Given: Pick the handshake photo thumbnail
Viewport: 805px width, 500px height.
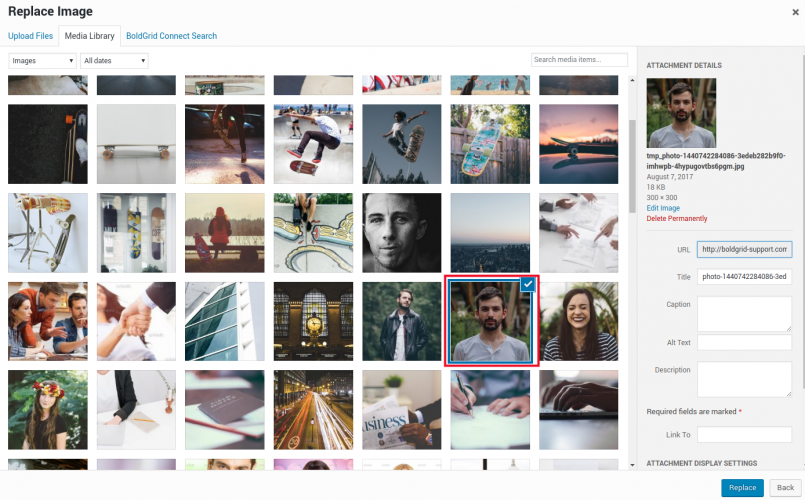Looking at the screenshot, I should click(x=136, y=321).
